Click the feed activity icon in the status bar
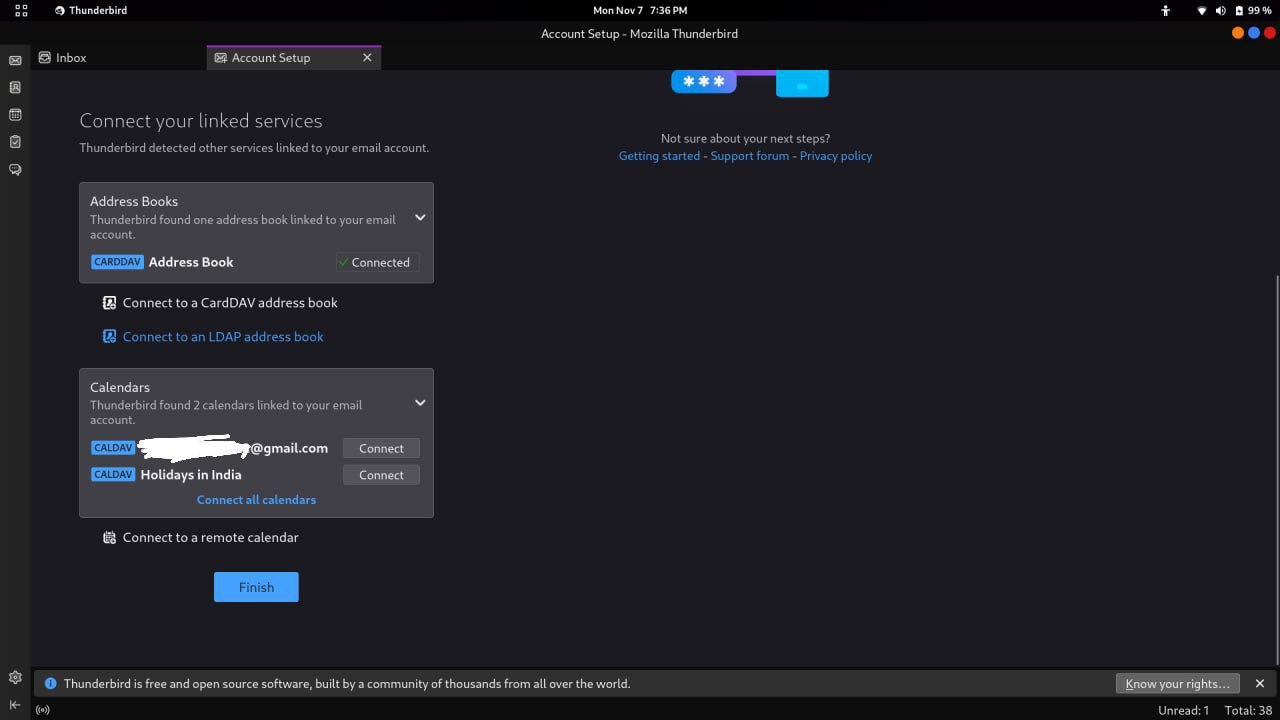The height and width of the screenshot is (720, 1280). click(x=43, y=709)
